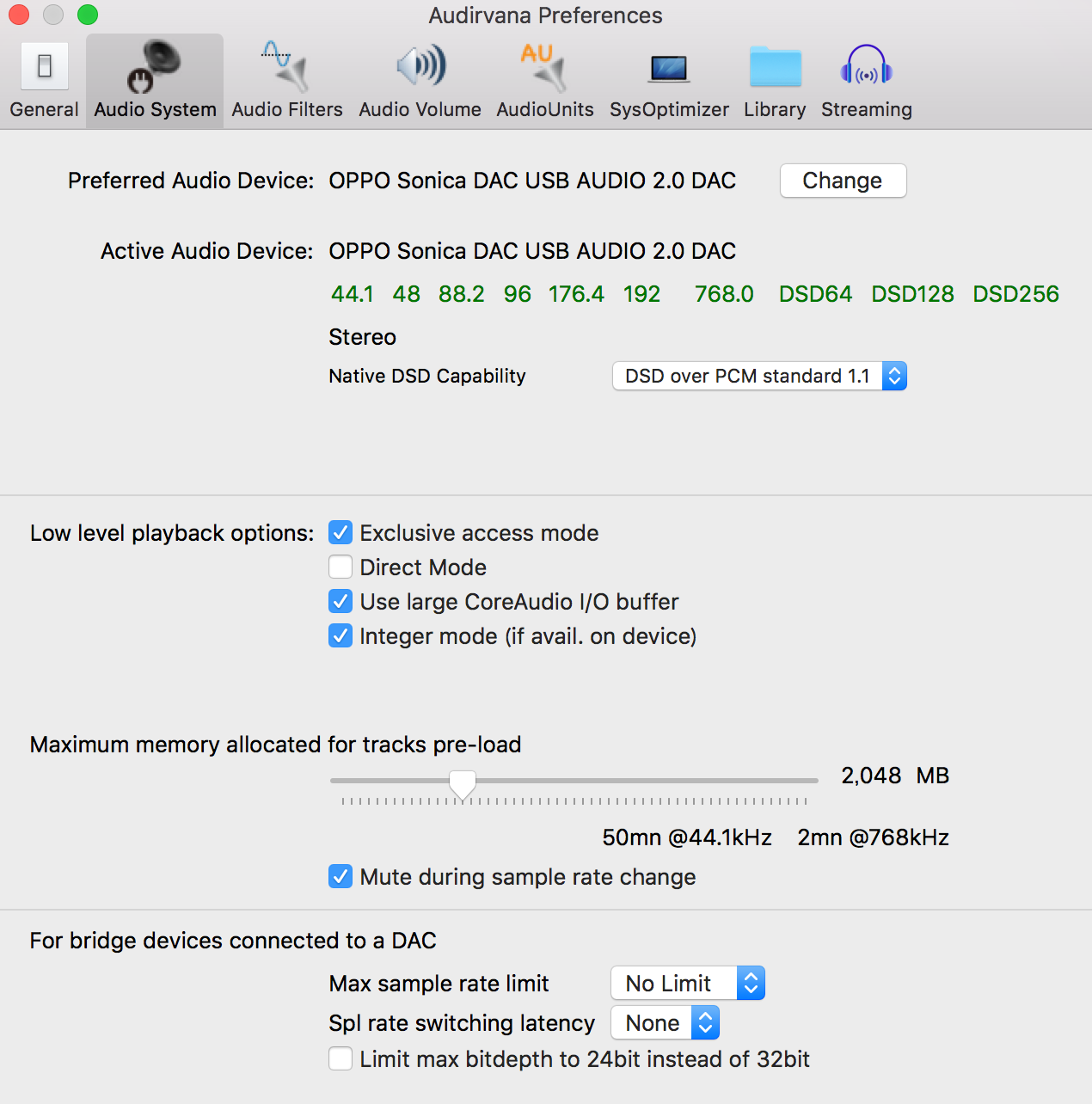Open the Native DSD Capability dropdown
This screenshot has width=1092, height=1104.
759,376
